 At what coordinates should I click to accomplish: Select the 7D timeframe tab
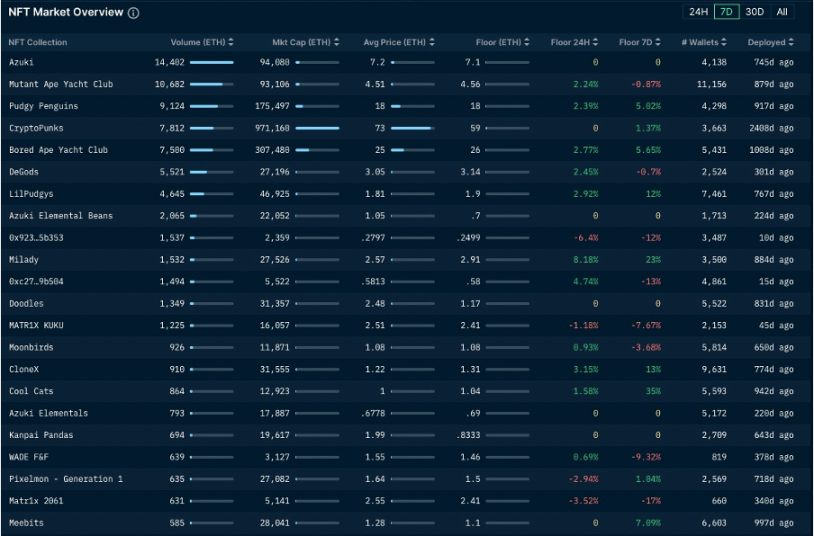coord(726,11)
